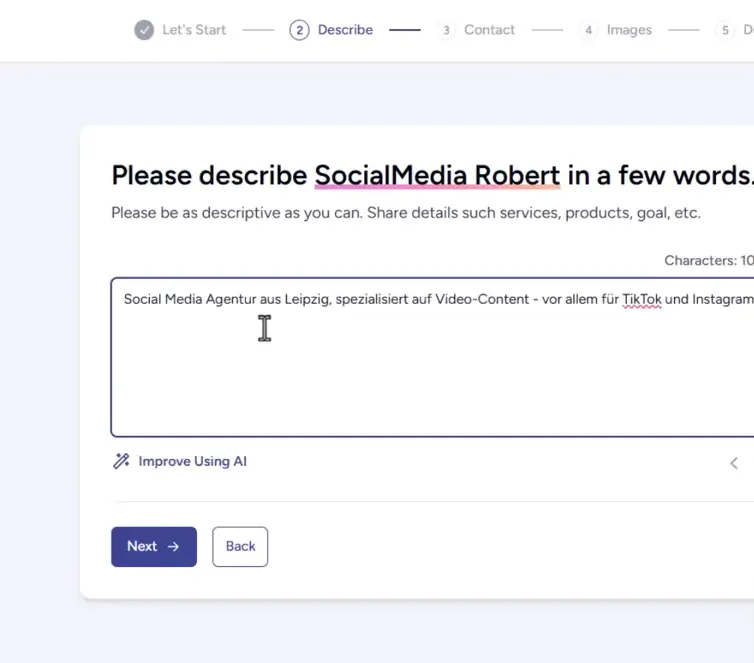The width and height of the screenshot is (754, 663).
Task: Select the Describe step label
Action: point(345,30)
